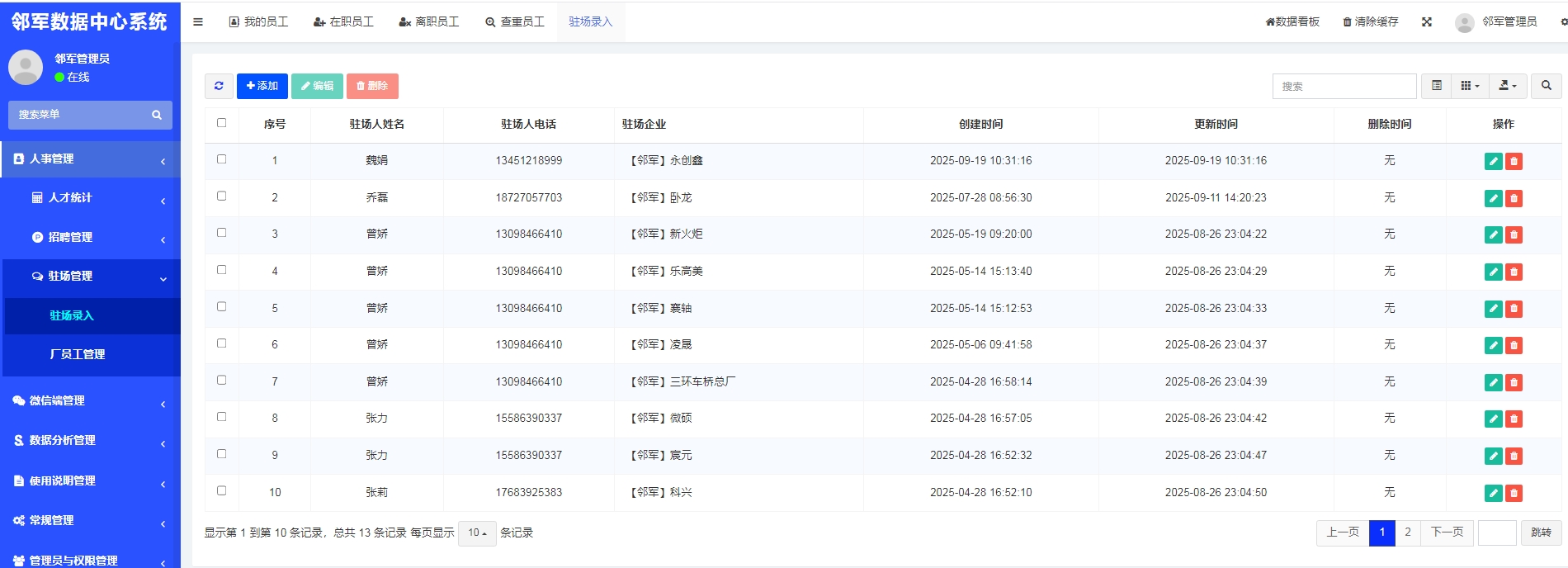Check the select-all header checkbox
Screen dimensions: 1568x568
click(221, 123)
